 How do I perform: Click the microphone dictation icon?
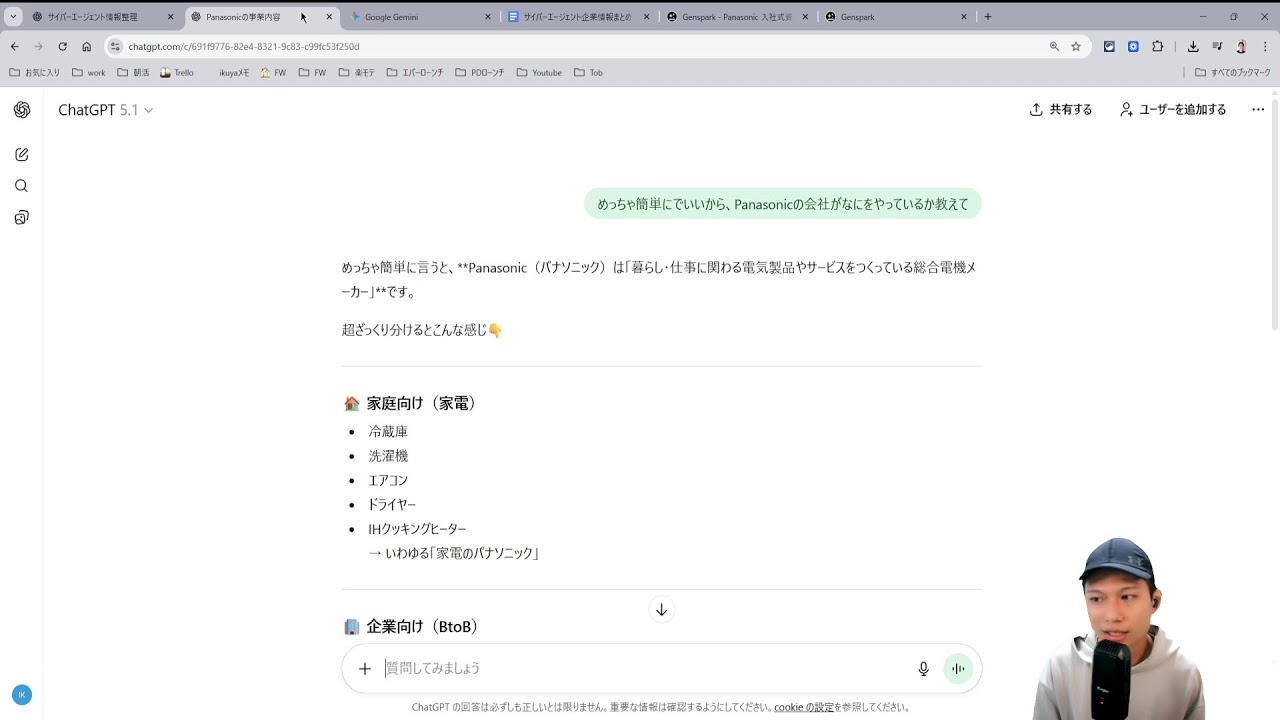[x=923, y=669]
